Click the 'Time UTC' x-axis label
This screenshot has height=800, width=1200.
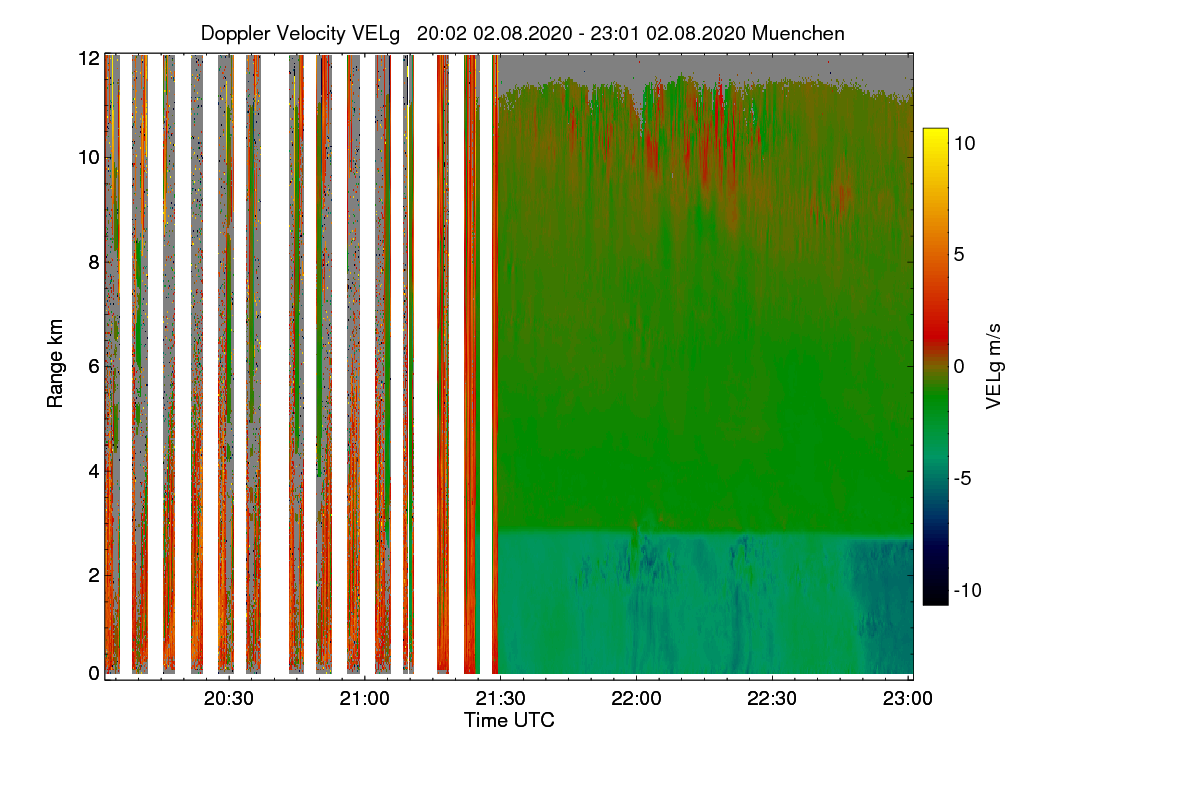[509, 720]
